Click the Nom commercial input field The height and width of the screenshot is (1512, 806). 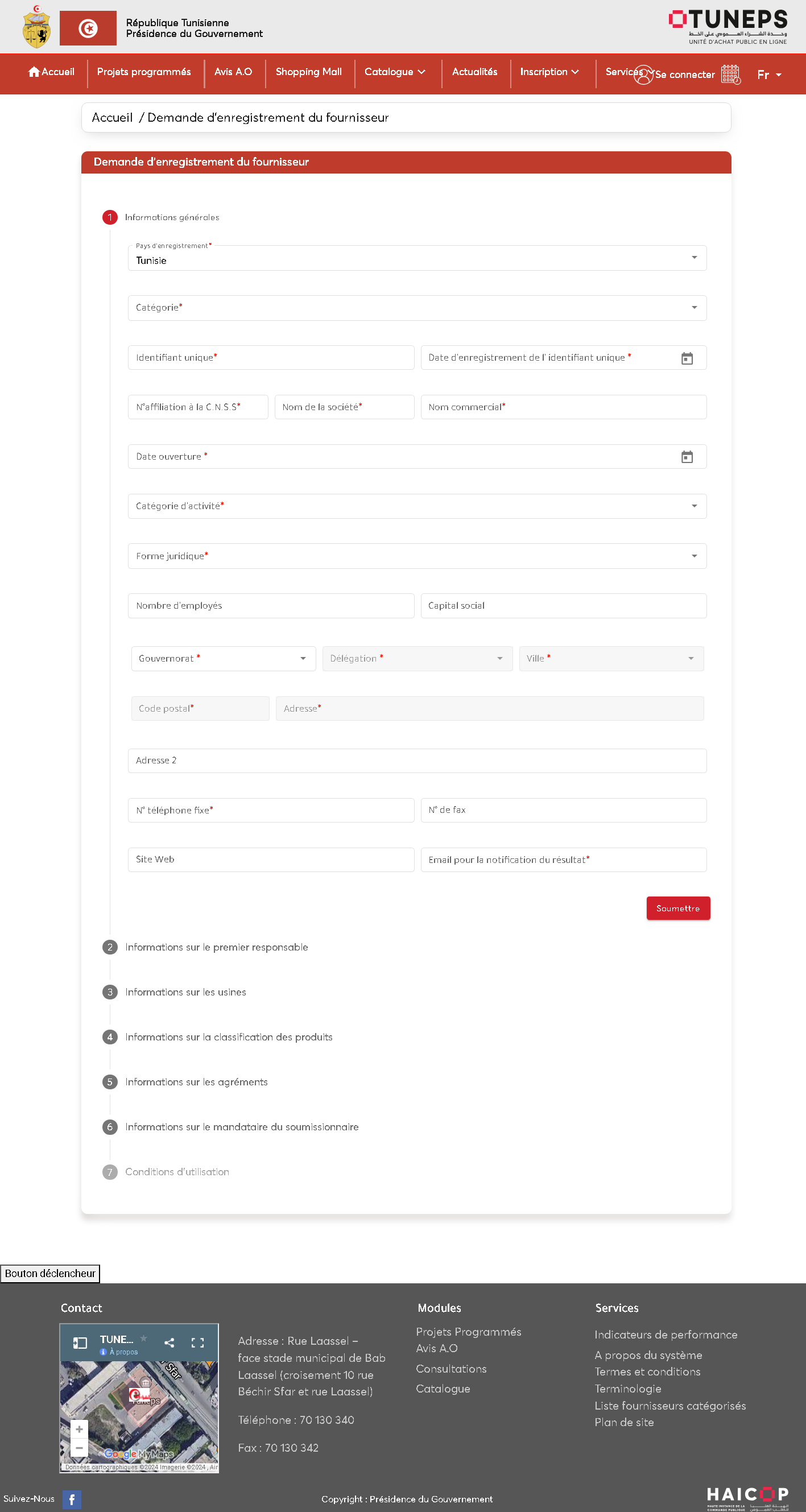coord(563,407)
